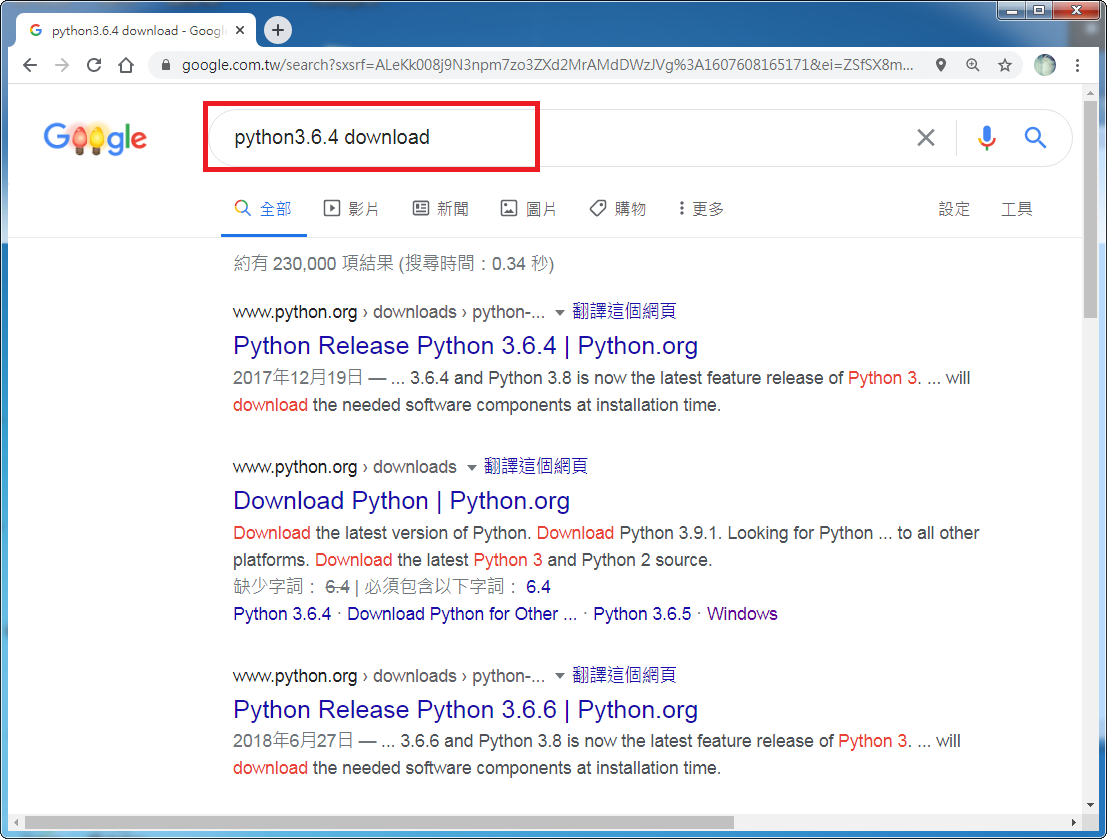Screen dimensions: 1107x839
Task: Close the python3.6.4 download tab
Action: [x=240, y=30]
